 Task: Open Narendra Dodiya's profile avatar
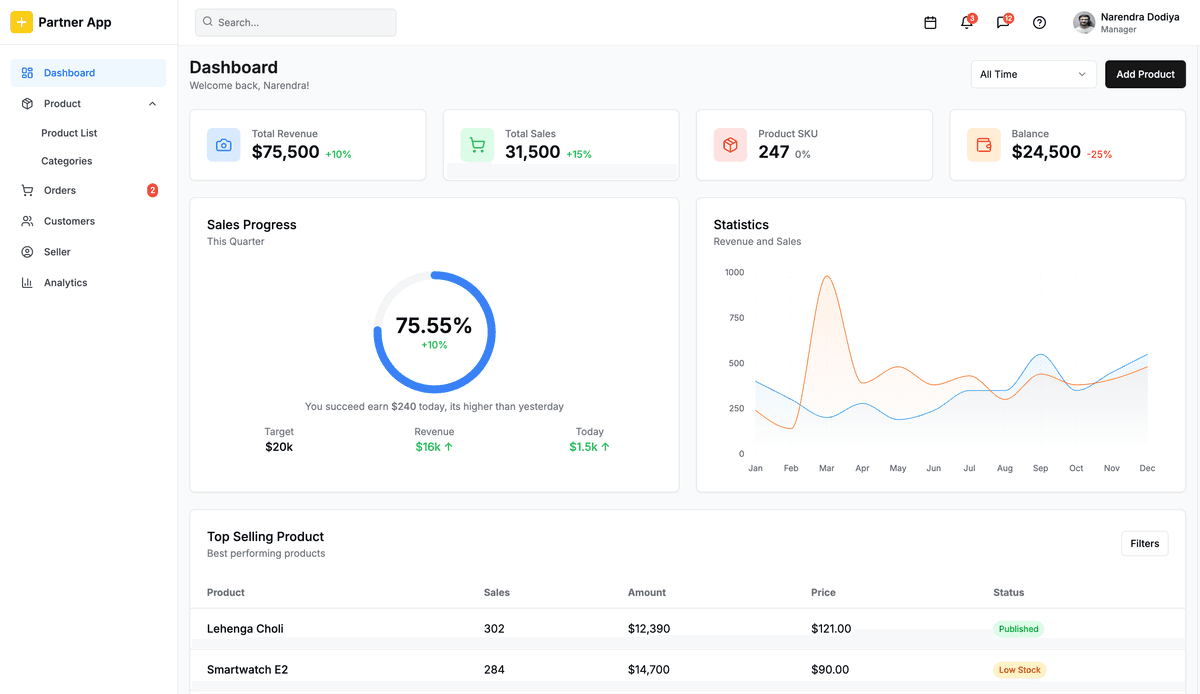coord(1084,21)
